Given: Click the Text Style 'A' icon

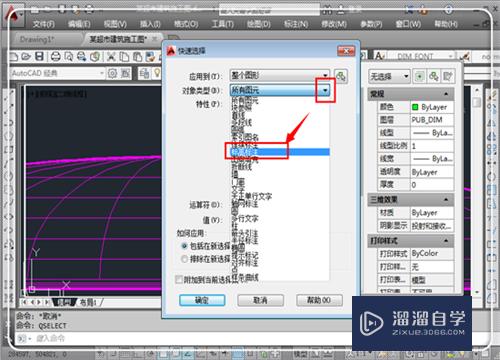Looking at the screenshot, I should (x=379, y=56).
